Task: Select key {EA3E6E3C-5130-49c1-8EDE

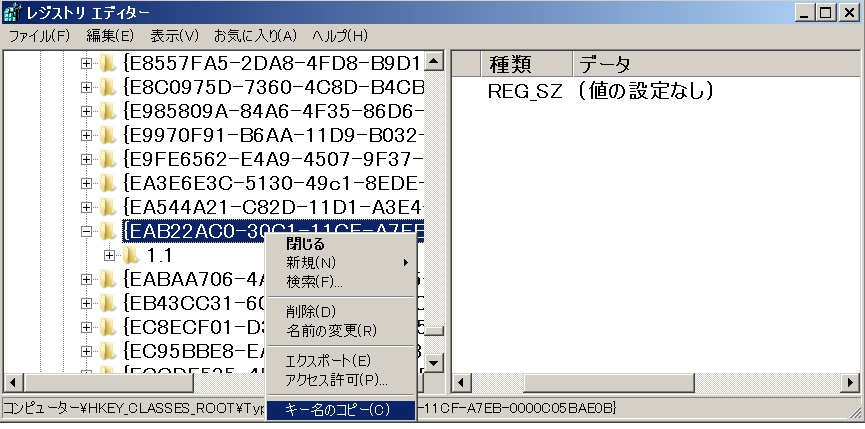Action: coord(274,183)
